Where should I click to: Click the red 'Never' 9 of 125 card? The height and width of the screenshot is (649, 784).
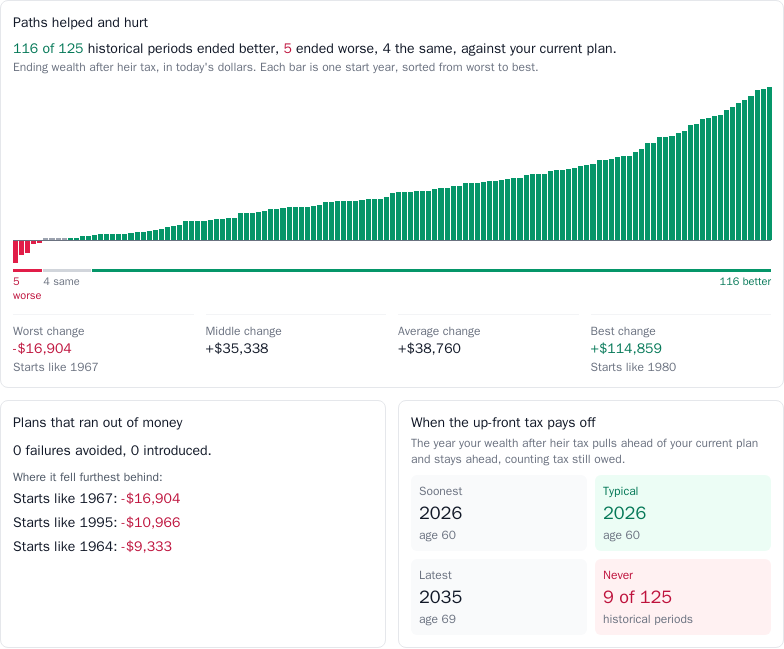point(683,597)
